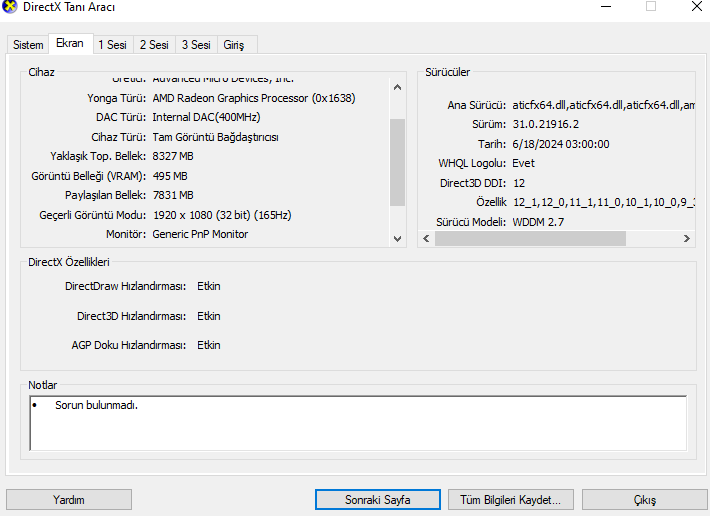
Task: Click feature levels '12_1,12_0,11_1' value
Action: coord(604,202)
